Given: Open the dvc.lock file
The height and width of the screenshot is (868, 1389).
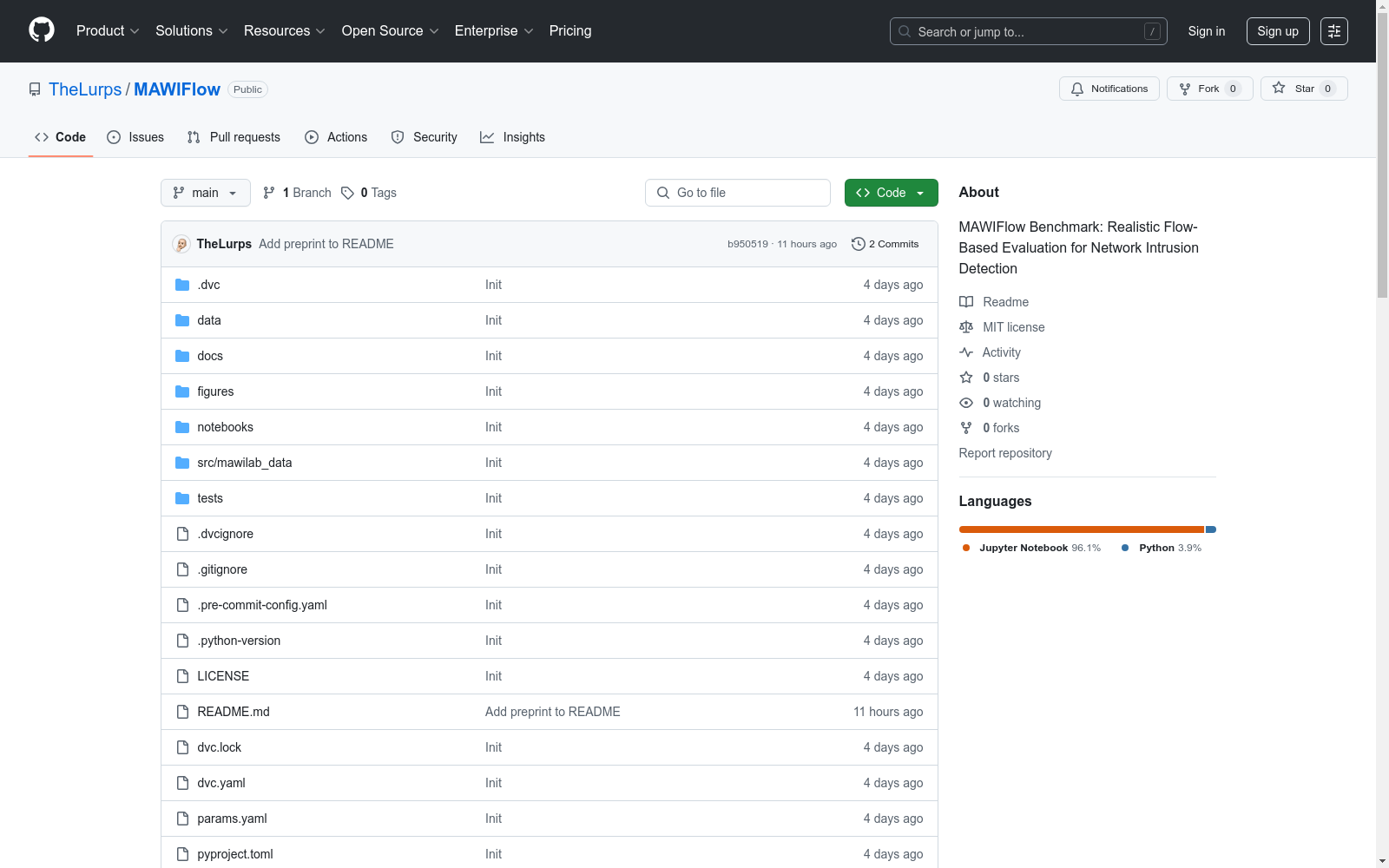Looking at the screenshot, I should point(220,747).
